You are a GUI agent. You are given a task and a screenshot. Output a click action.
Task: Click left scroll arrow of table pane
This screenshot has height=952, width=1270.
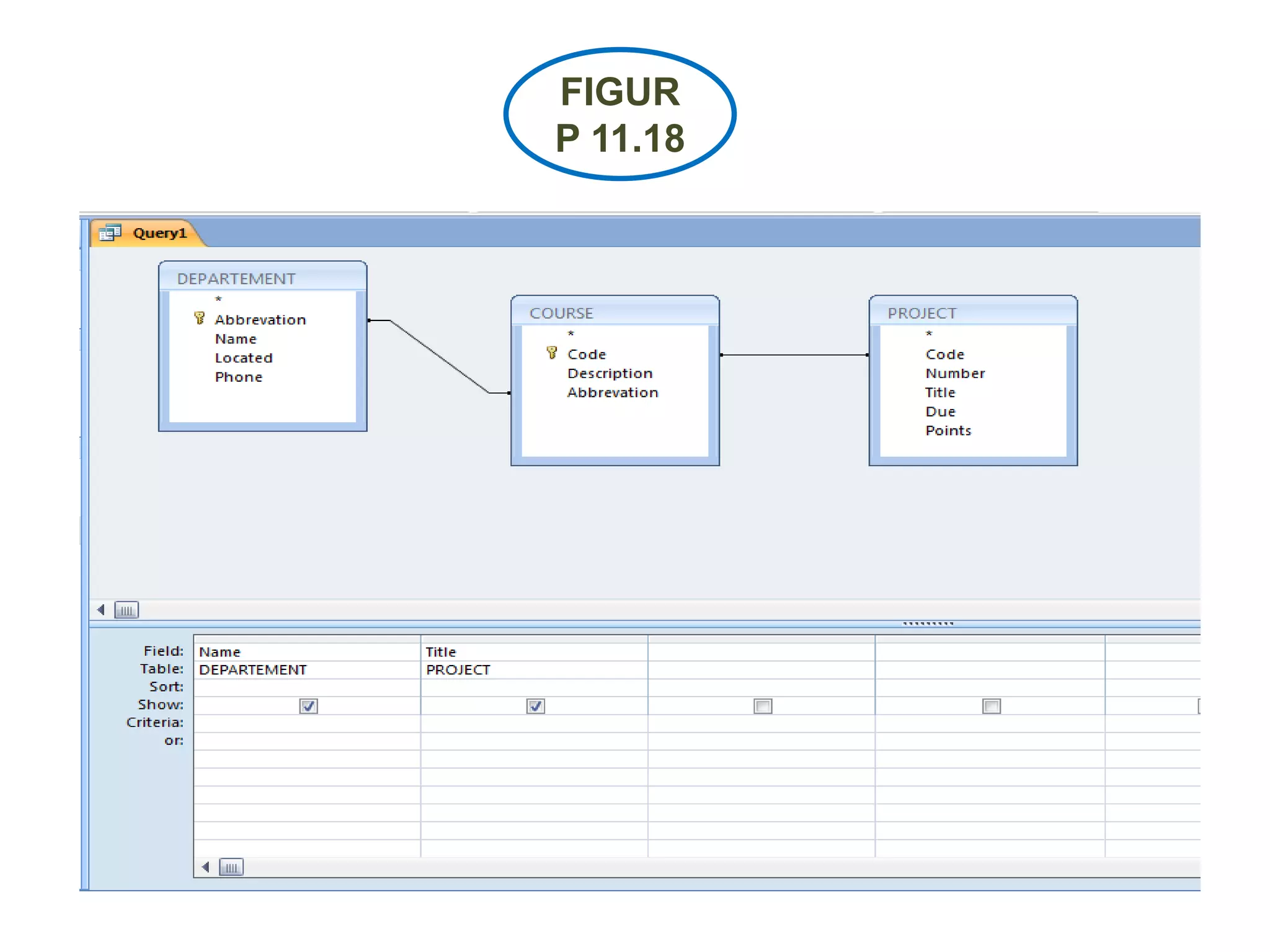[101, 610]
